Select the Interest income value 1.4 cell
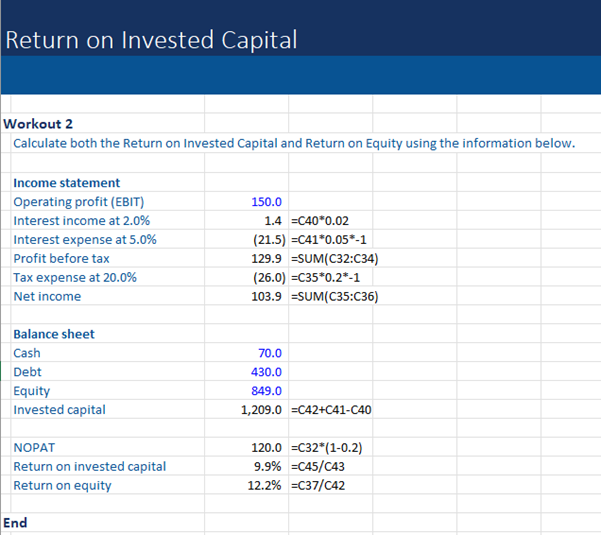The height and width of the screenshot is (535, 601). pos(272,221)
